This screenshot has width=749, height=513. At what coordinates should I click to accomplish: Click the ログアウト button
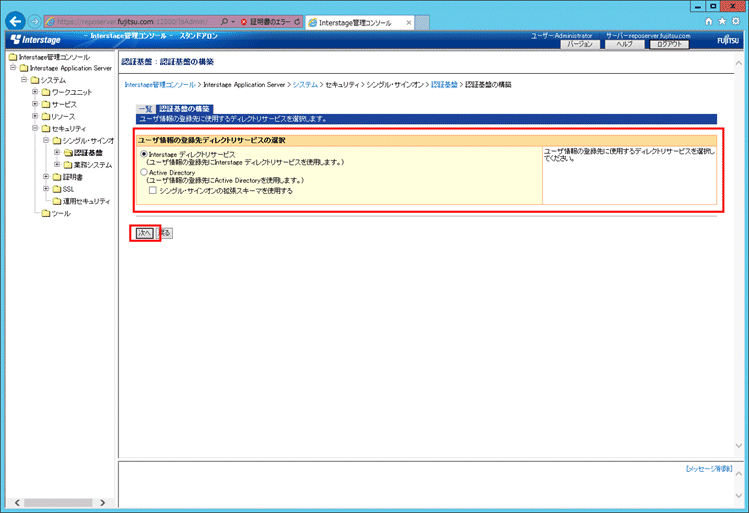669,44
